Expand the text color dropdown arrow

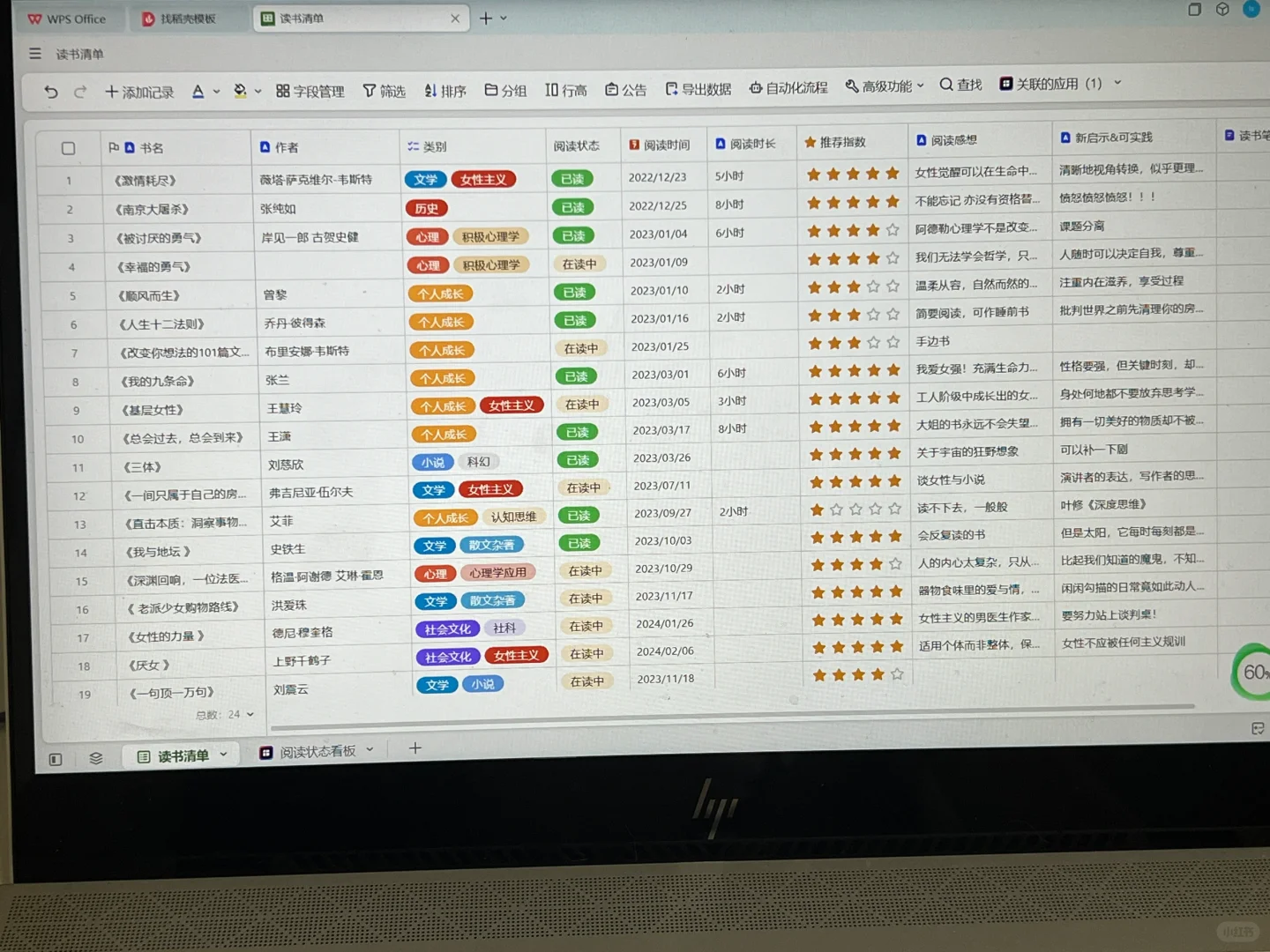click(x=216, y=92)
